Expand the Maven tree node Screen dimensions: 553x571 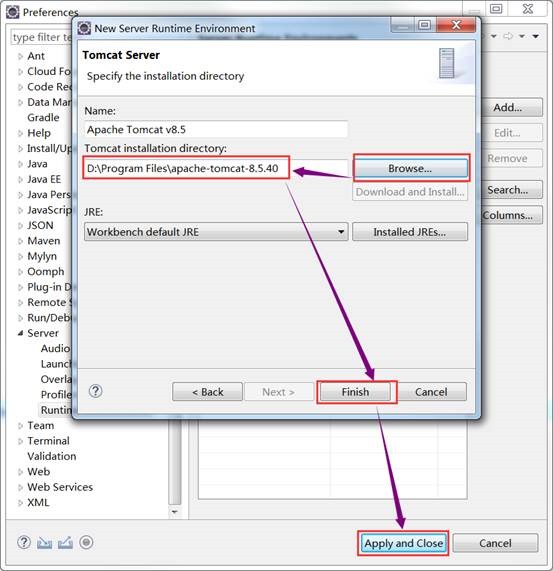[x=20, y=241]
